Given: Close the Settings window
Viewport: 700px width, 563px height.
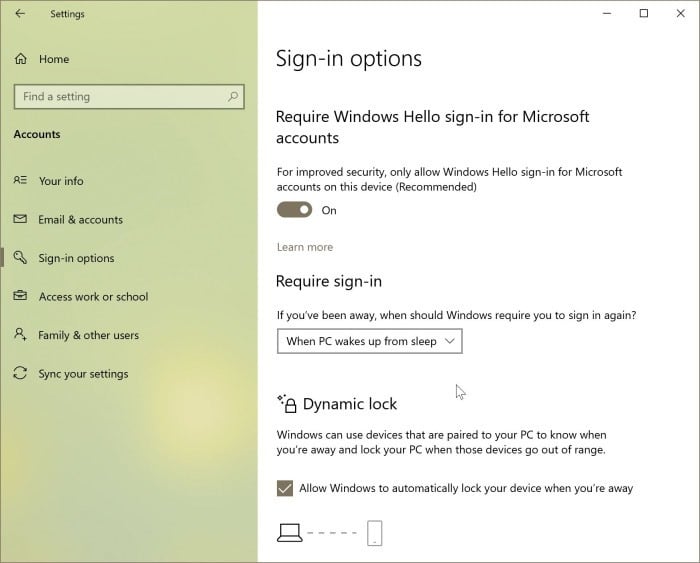Looking at the screenshot, I should tap(680, 13).
